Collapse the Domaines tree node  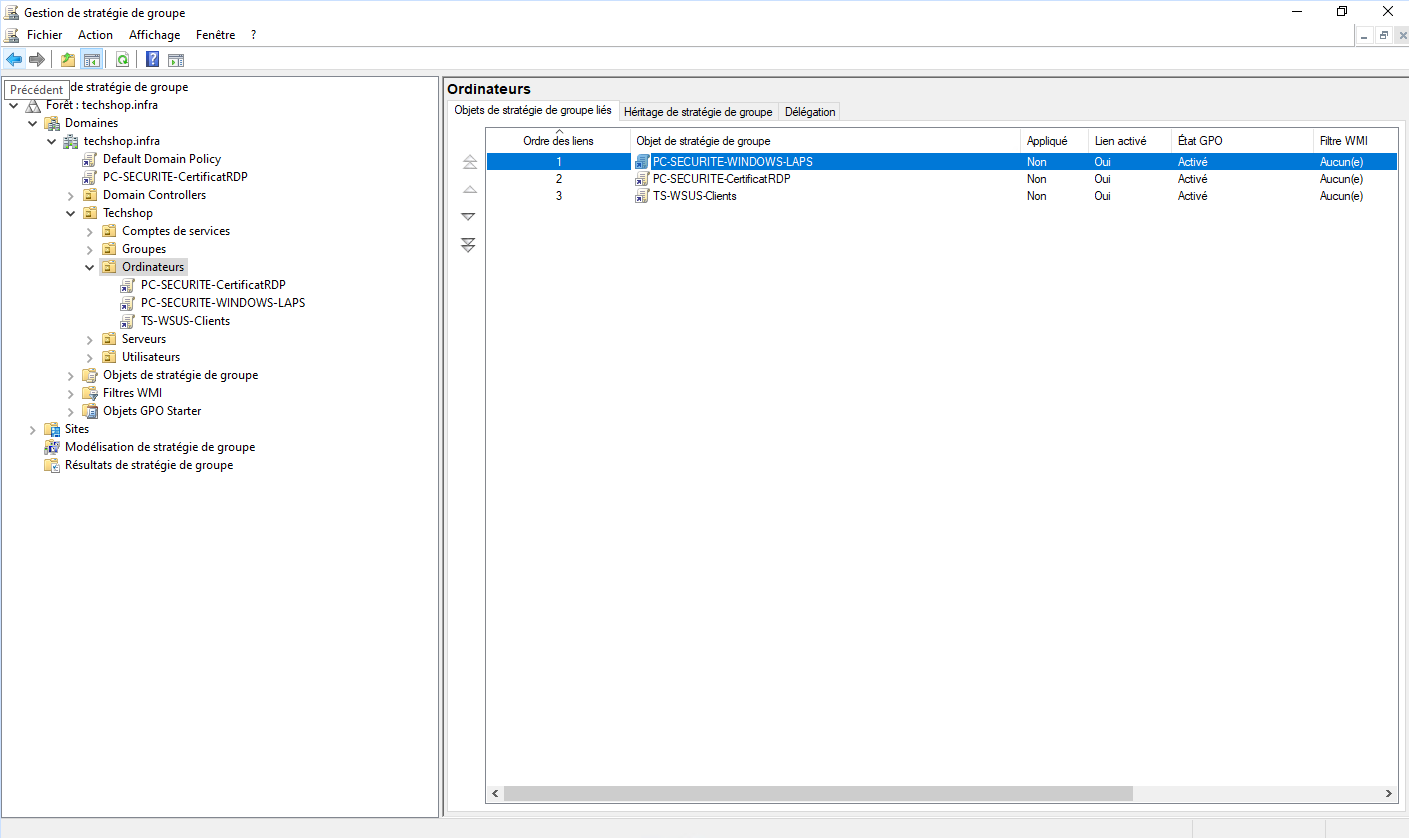33,123
